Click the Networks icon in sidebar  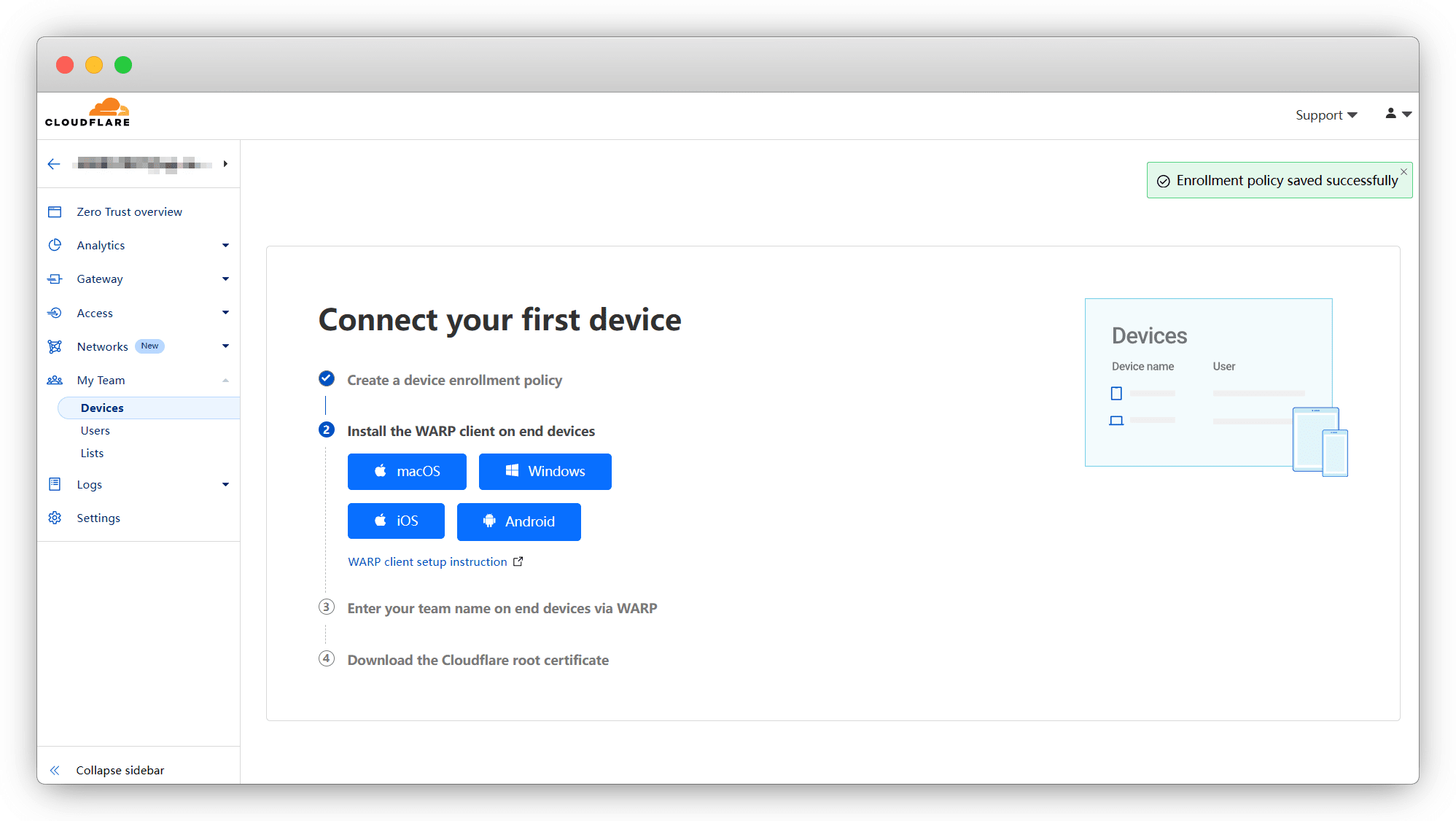click(55, 346)
